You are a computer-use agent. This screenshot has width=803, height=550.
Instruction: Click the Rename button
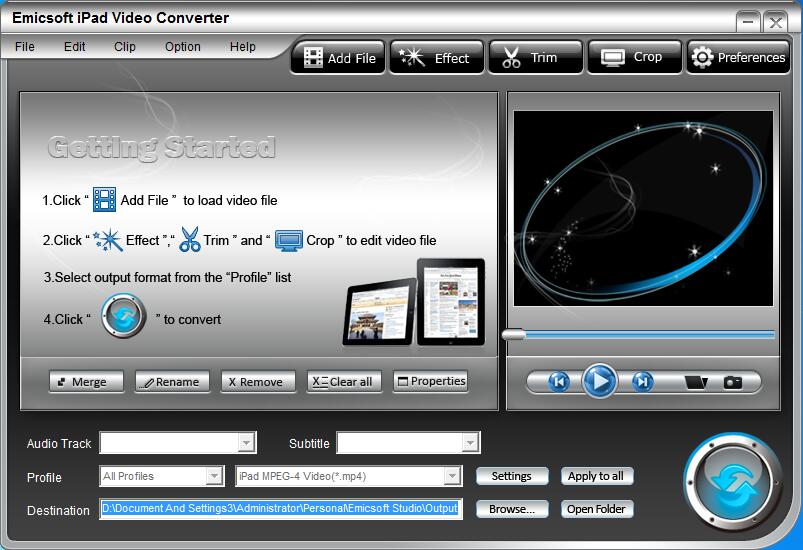(x=172, y=382)
